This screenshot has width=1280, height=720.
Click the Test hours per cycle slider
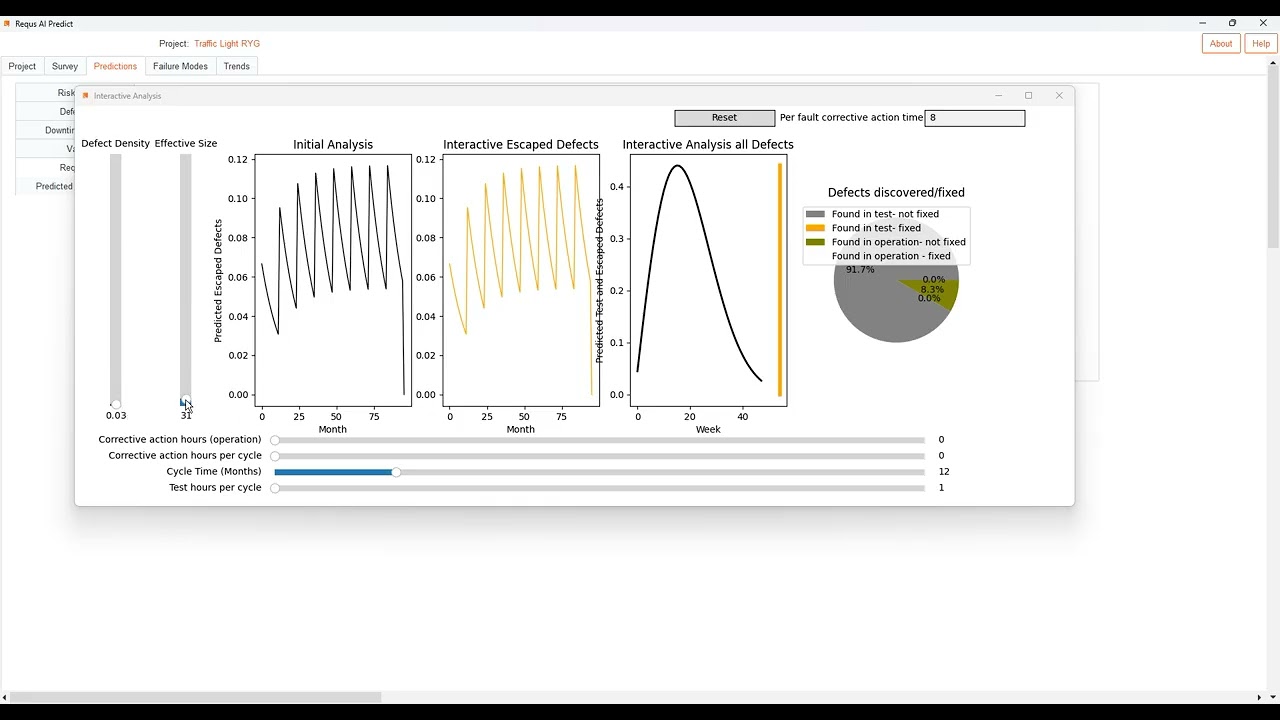(x=600, y=488)
